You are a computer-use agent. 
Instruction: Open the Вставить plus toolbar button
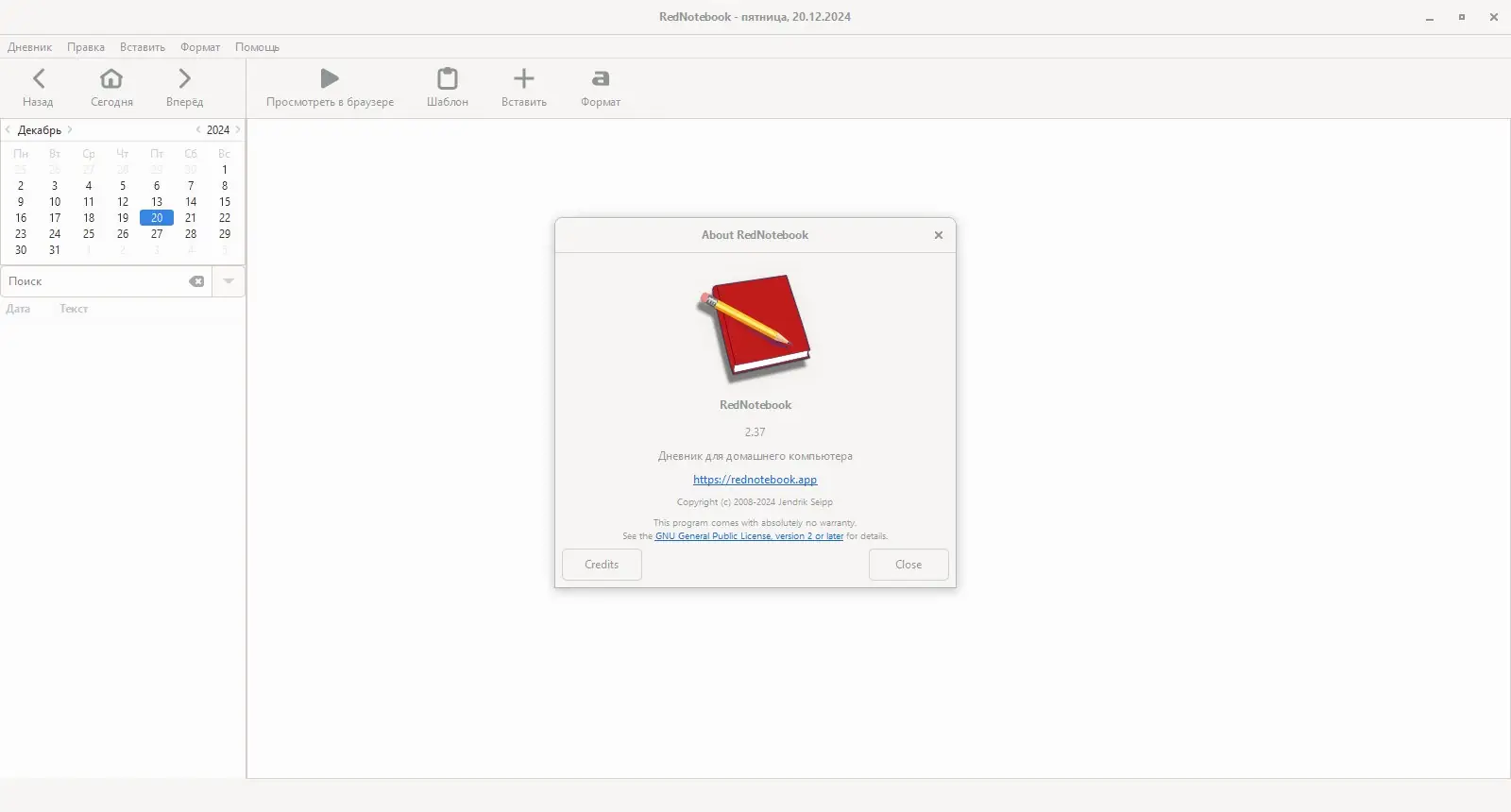click(x=524, y=88)
